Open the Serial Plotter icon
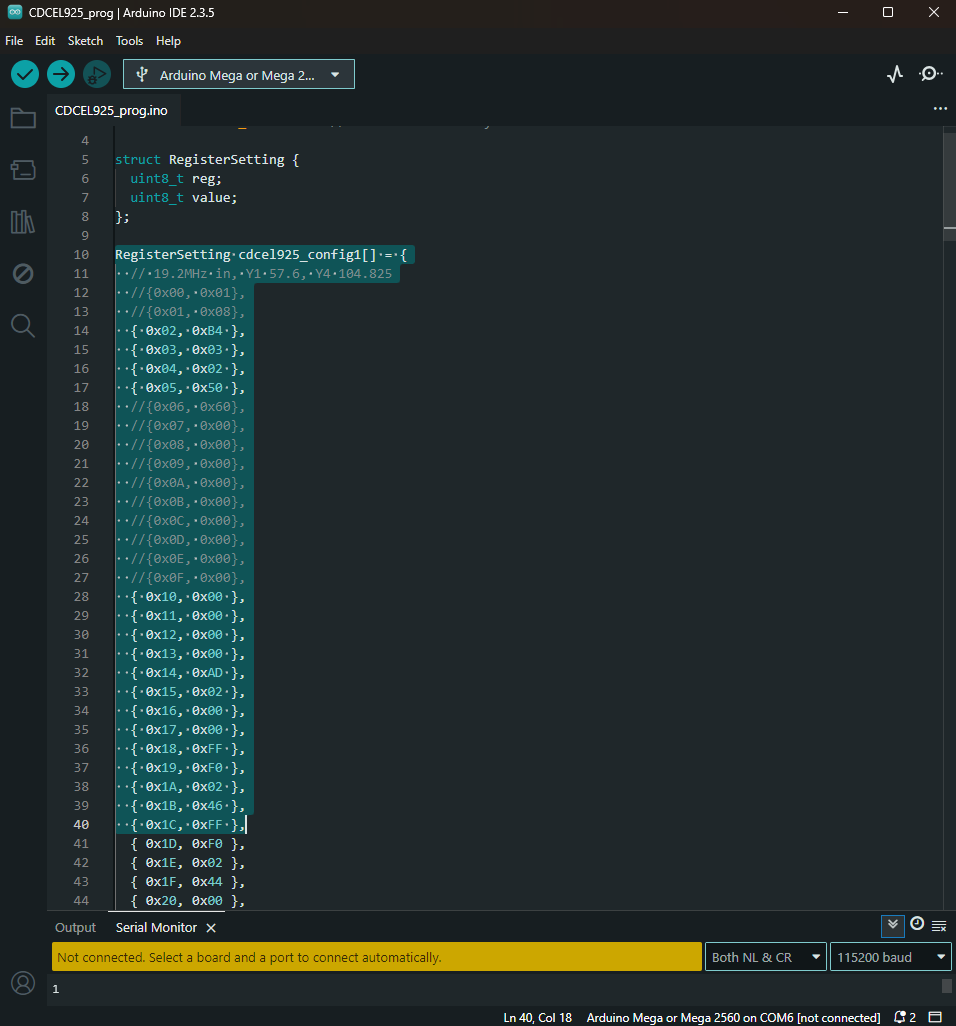The width and height of the screenshot is (956, 1026). pyautogui.click(x=895, y=74)
